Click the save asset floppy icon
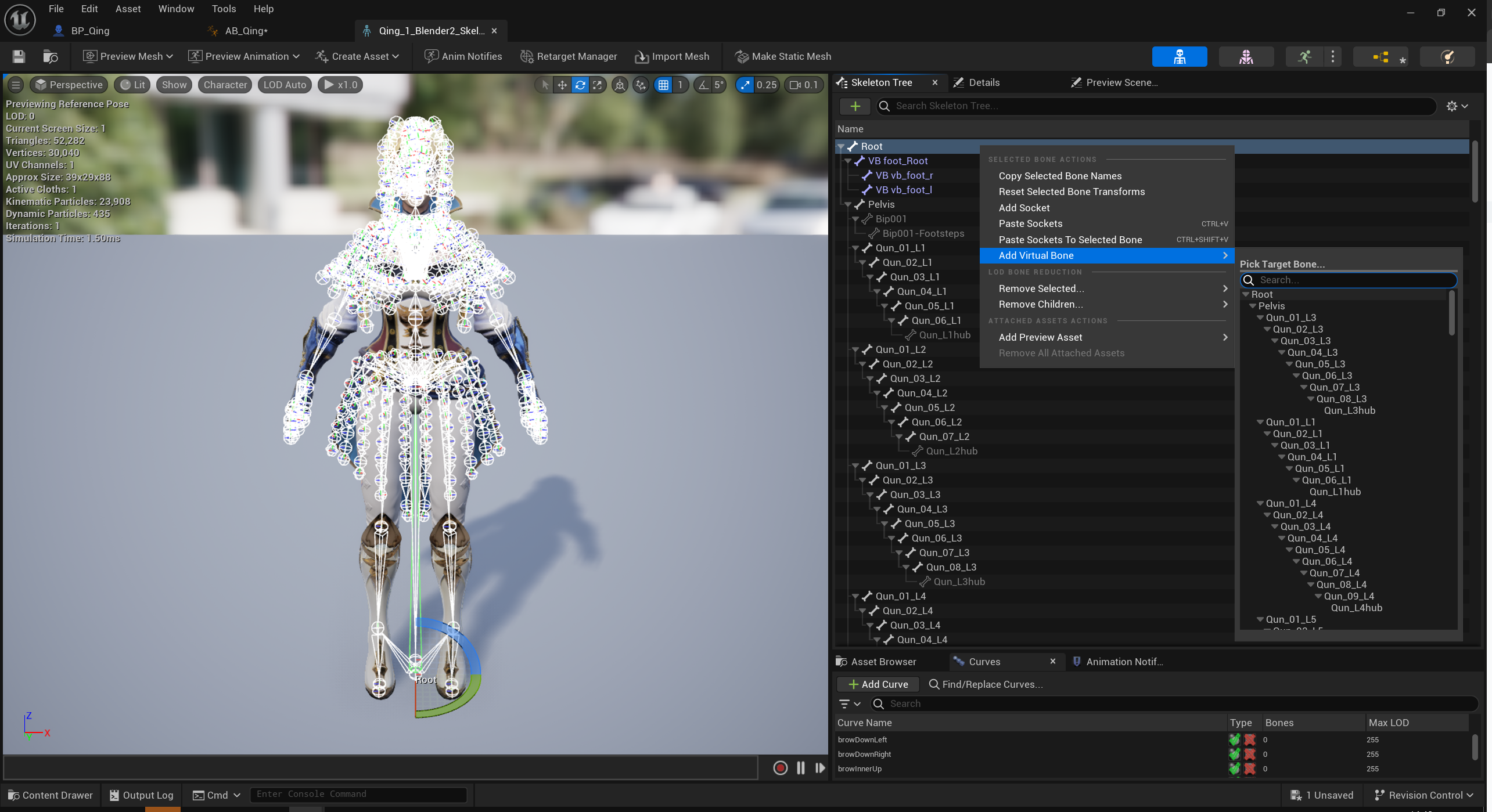 tap(19, 56)
